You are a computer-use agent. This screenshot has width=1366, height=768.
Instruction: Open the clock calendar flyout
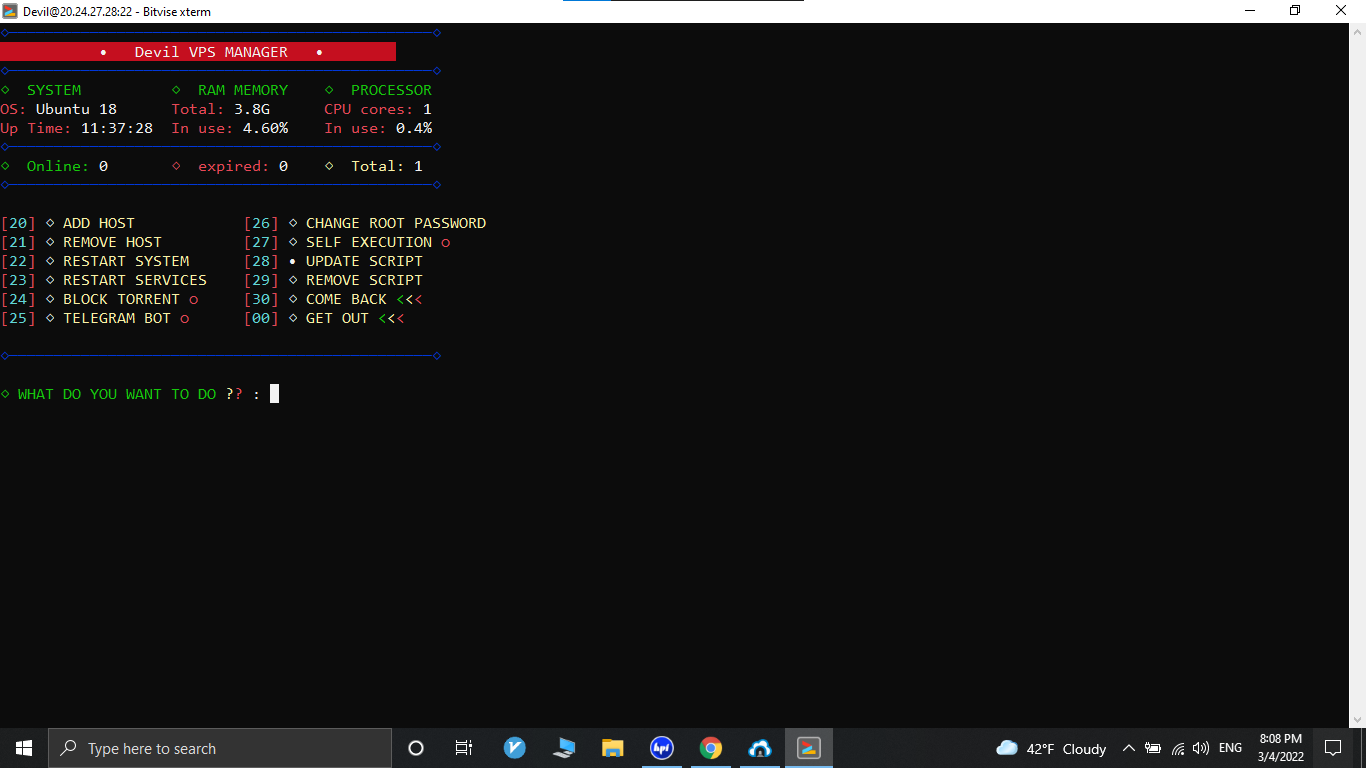point(1280,748)
